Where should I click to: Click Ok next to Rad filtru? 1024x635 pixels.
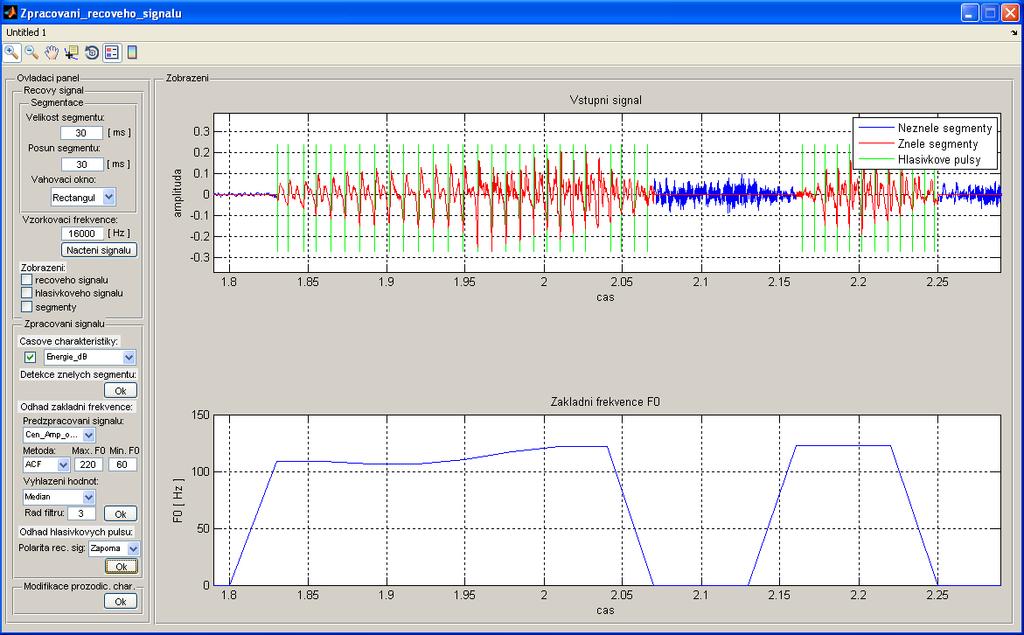[x=121, y=513]
